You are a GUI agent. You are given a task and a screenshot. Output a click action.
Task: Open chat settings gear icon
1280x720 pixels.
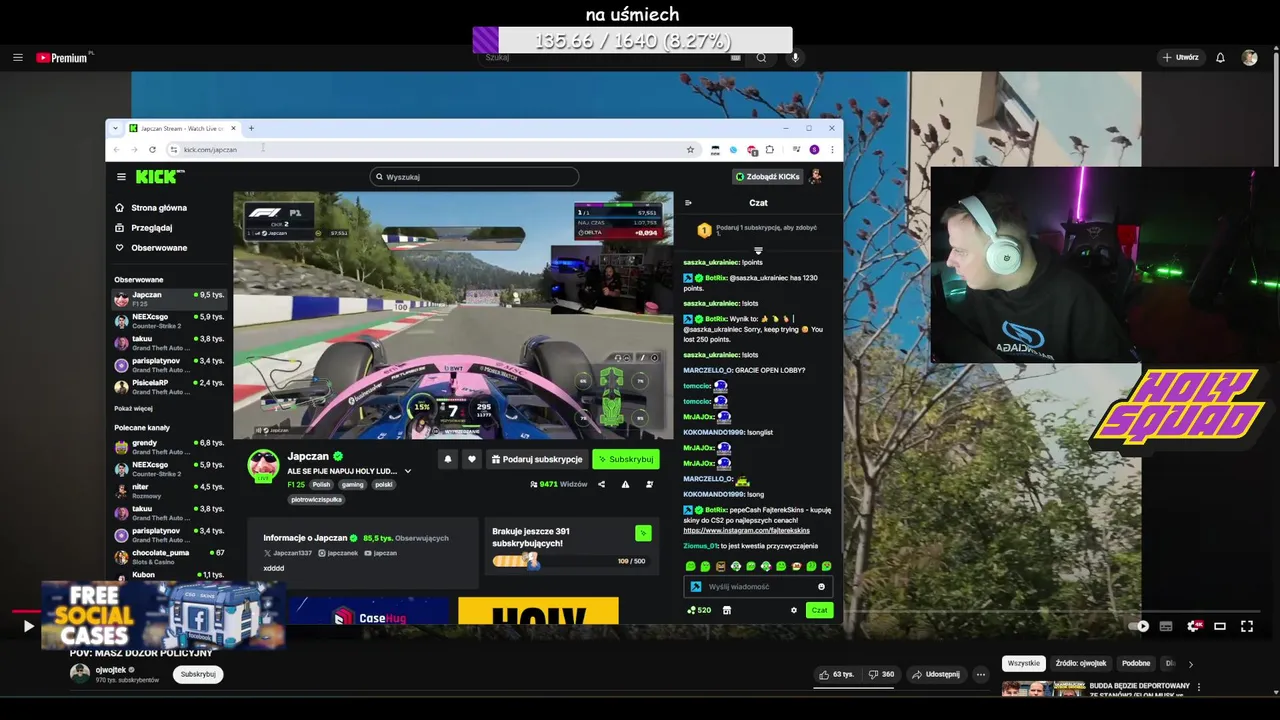[x=794, y=610]
